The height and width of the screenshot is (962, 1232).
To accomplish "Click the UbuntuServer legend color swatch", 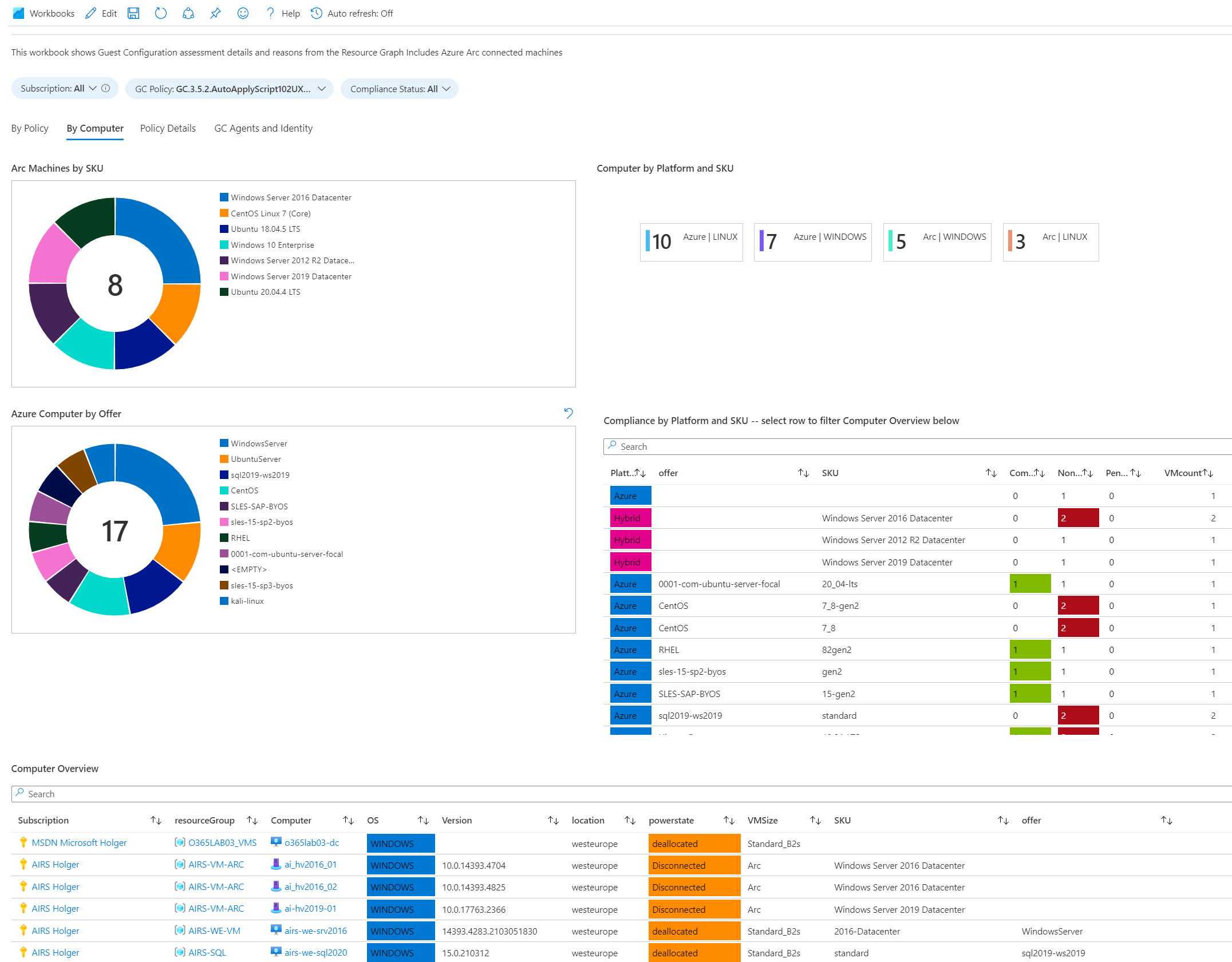I will pyautogui.click(x=224, y=459).
